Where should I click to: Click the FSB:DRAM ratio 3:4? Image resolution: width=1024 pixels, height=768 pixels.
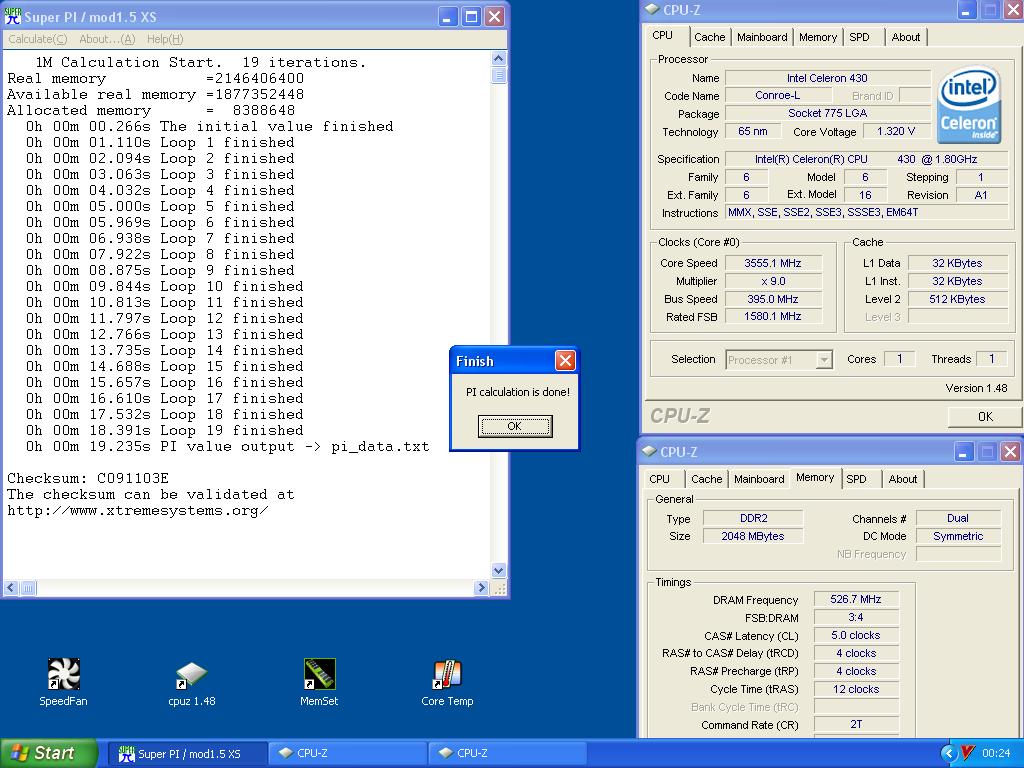pos(856,617)
